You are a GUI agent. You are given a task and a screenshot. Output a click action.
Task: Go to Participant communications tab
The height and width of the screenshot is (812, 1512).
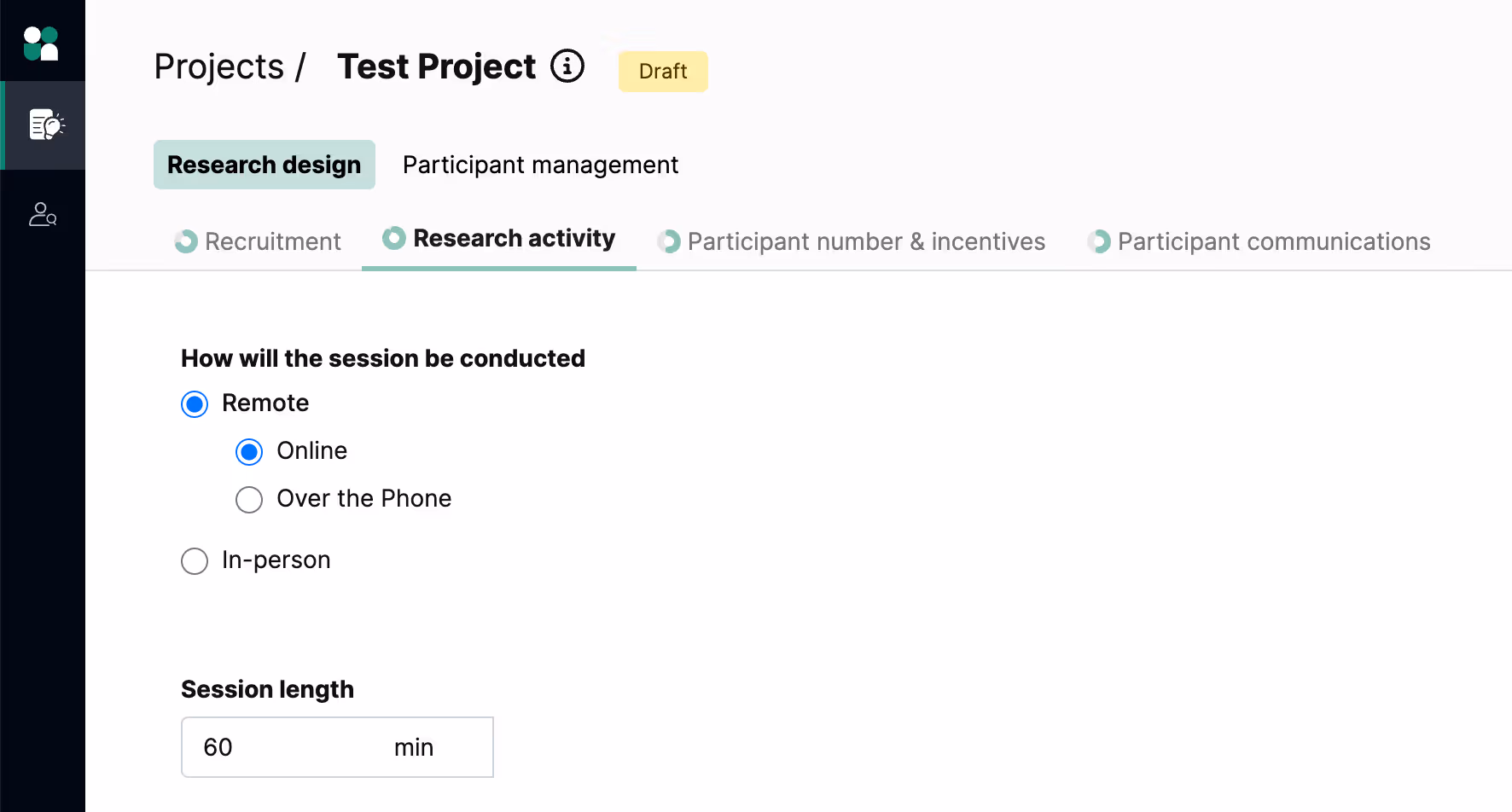pos(1273,241)
